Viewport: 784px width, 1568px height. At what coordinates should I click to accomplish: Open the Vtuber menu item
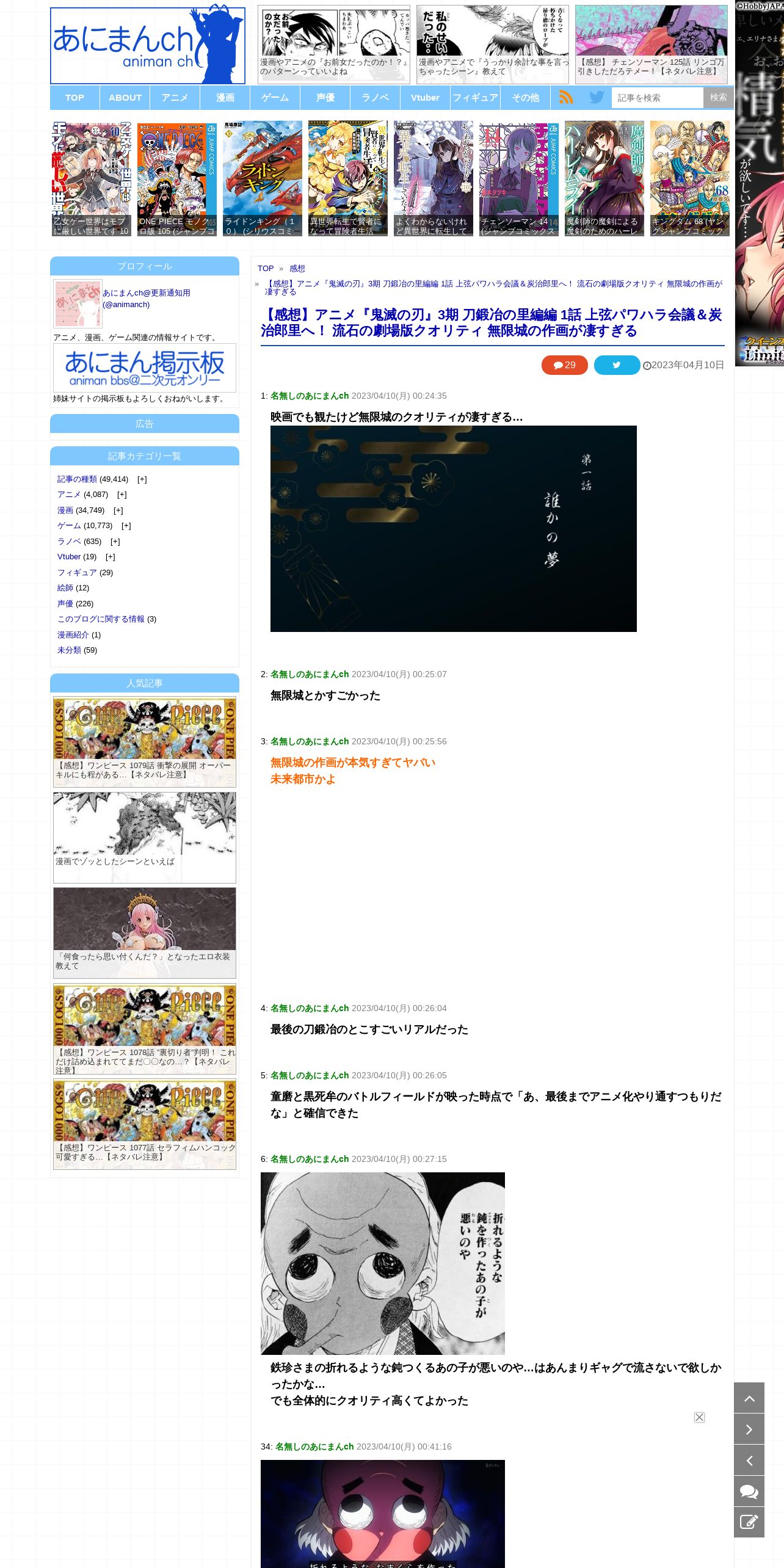pyautogui.click(x=425, y=98)
